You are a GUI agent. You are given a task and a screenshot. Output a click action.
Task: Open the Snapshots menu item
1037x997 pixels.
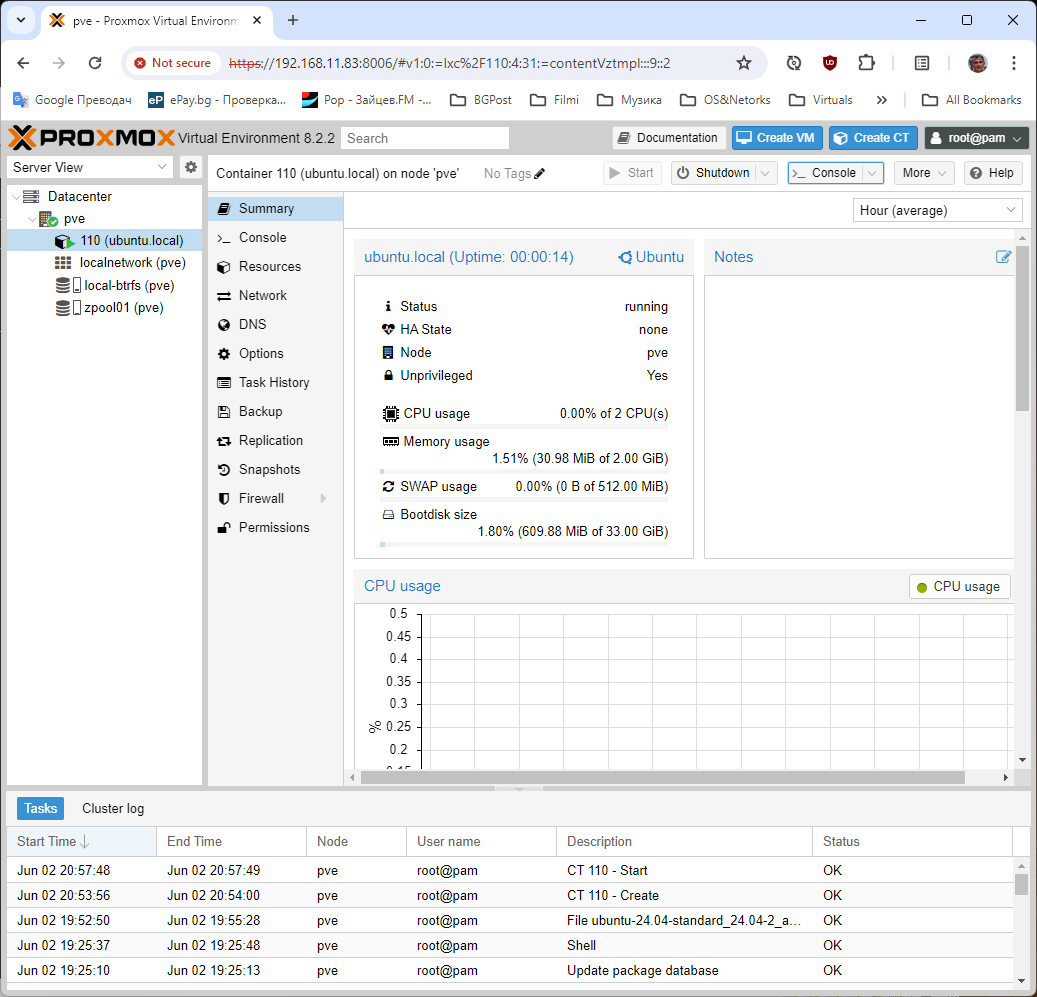click(276, 469)
